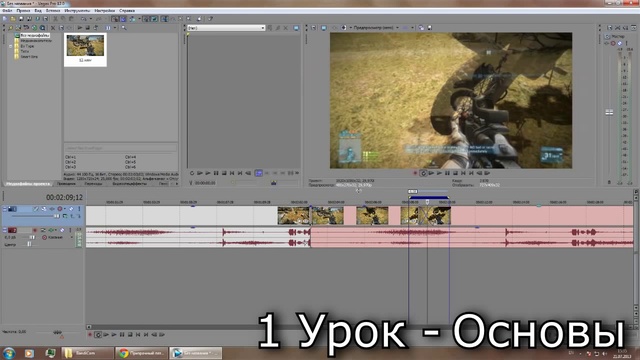This screenshot has width=640, height=360.
Task: Switch to the Видеоэффекты tab
Action: click(x=129, y=184)
